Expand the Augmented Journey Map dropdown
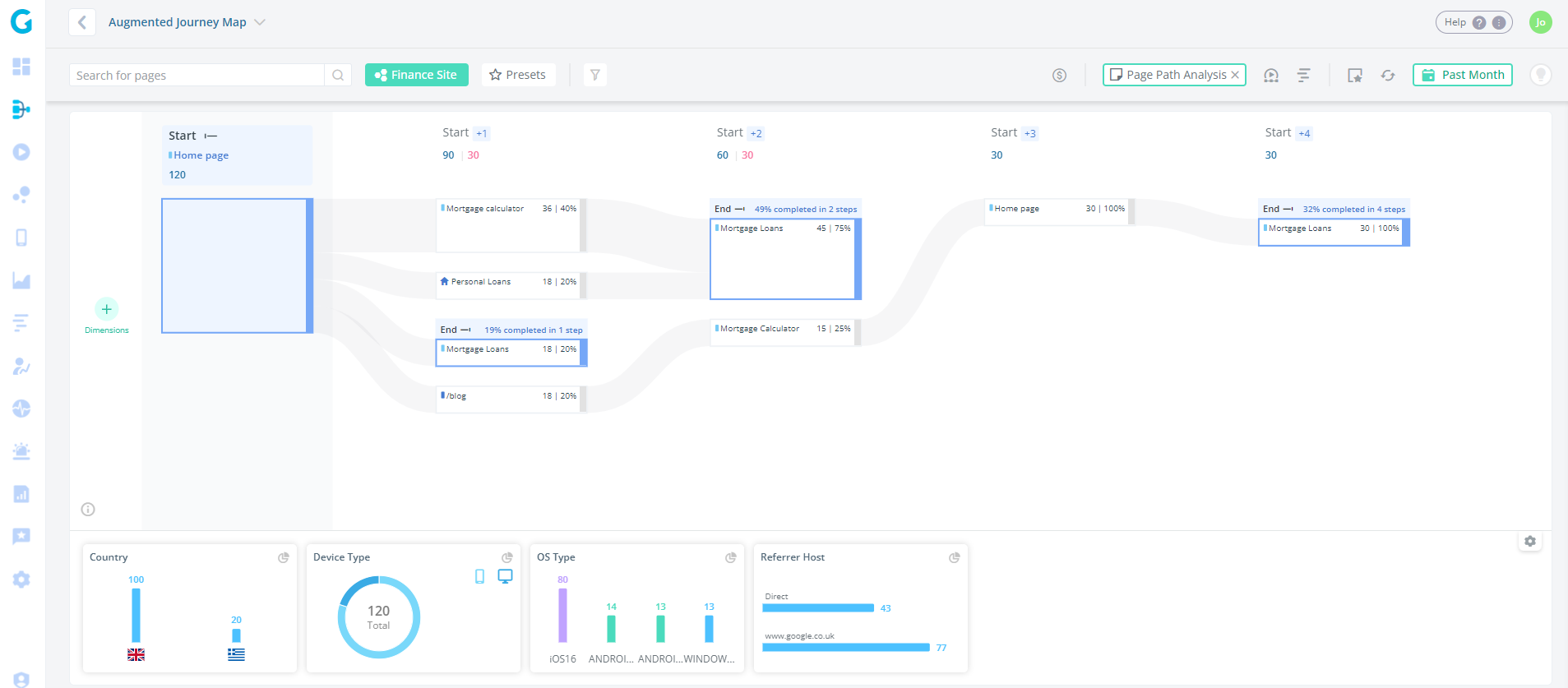Viewport: 1568px width, 688px height. point(260,22)
